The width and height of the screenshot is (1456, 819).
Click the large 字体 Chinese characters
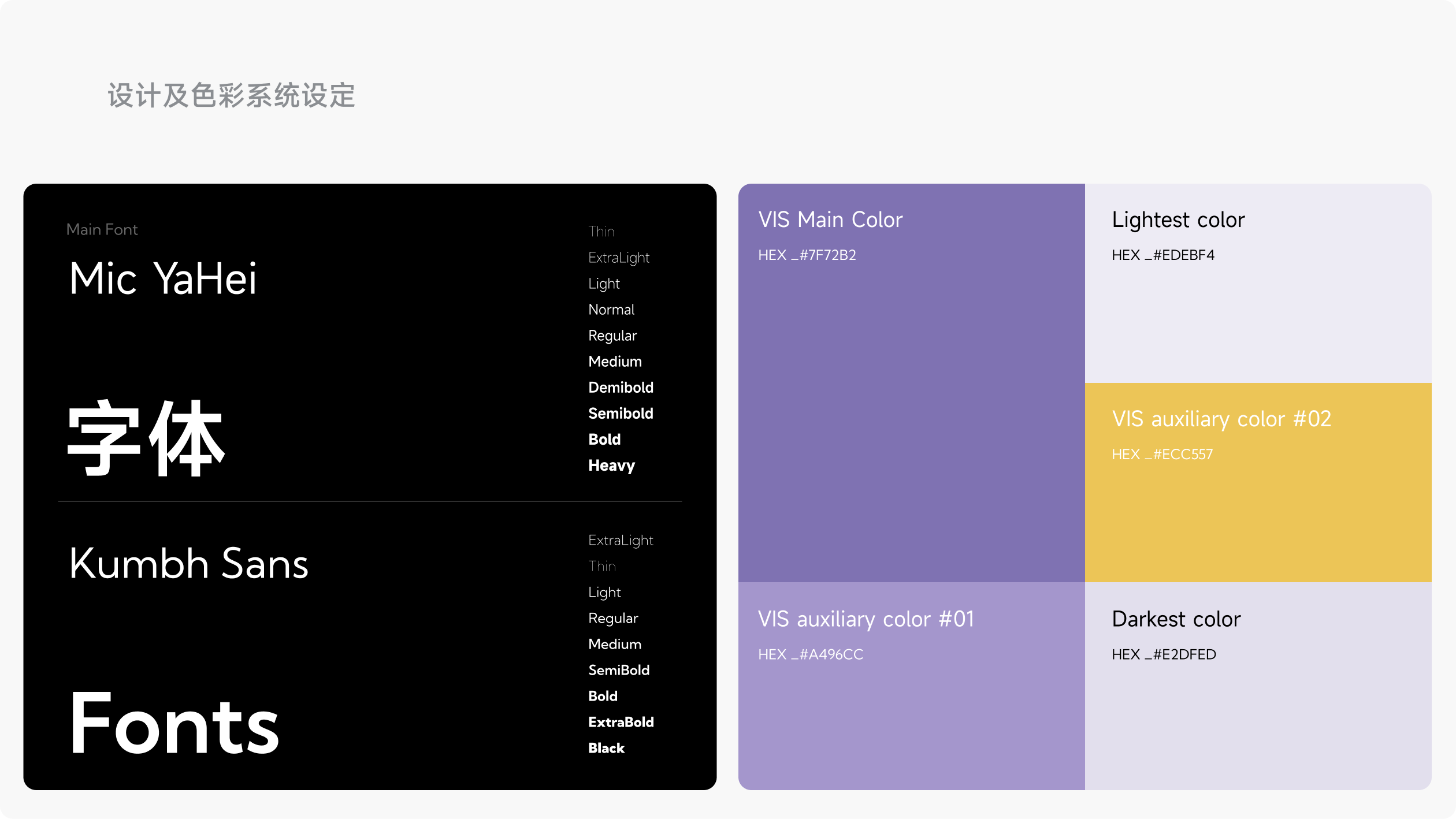(146, 439)
